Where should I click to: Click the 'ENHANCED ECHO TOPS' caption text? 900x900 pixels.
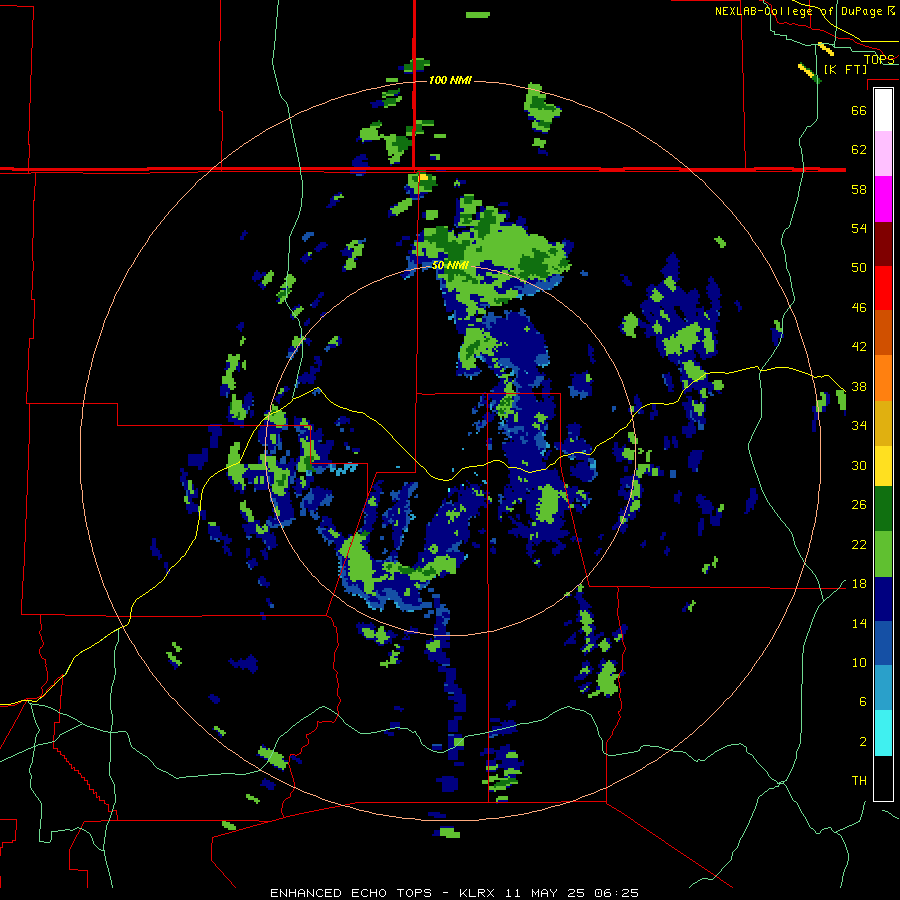click(x=351, y=893)
